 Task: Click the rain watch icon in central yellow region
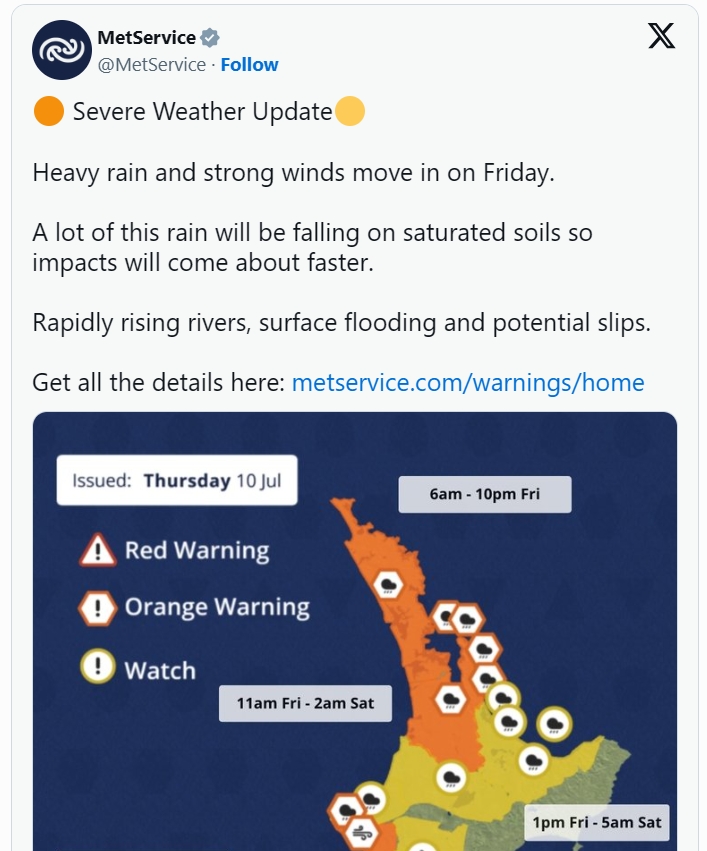[451, 778]
